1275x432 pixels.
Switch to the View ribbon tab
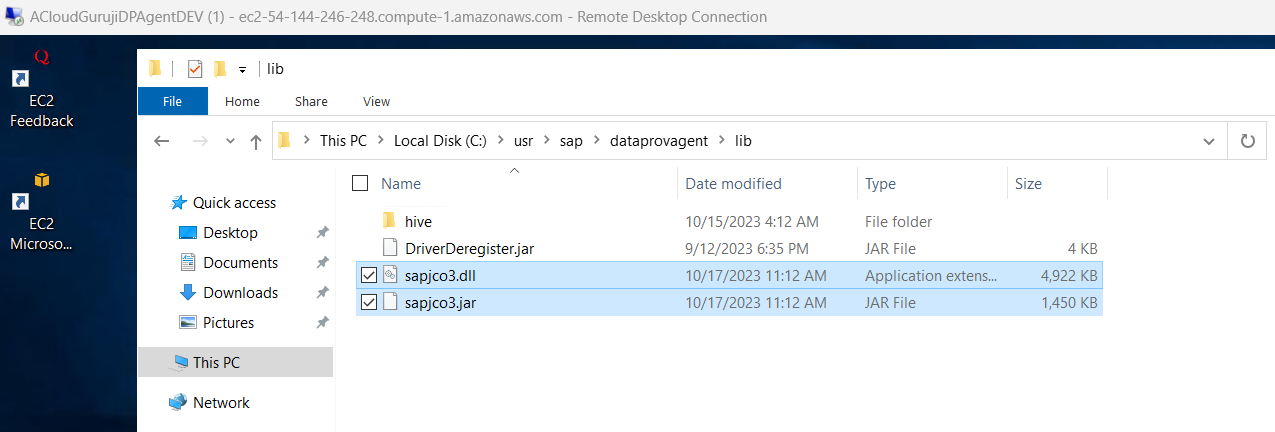click(376, 101)
